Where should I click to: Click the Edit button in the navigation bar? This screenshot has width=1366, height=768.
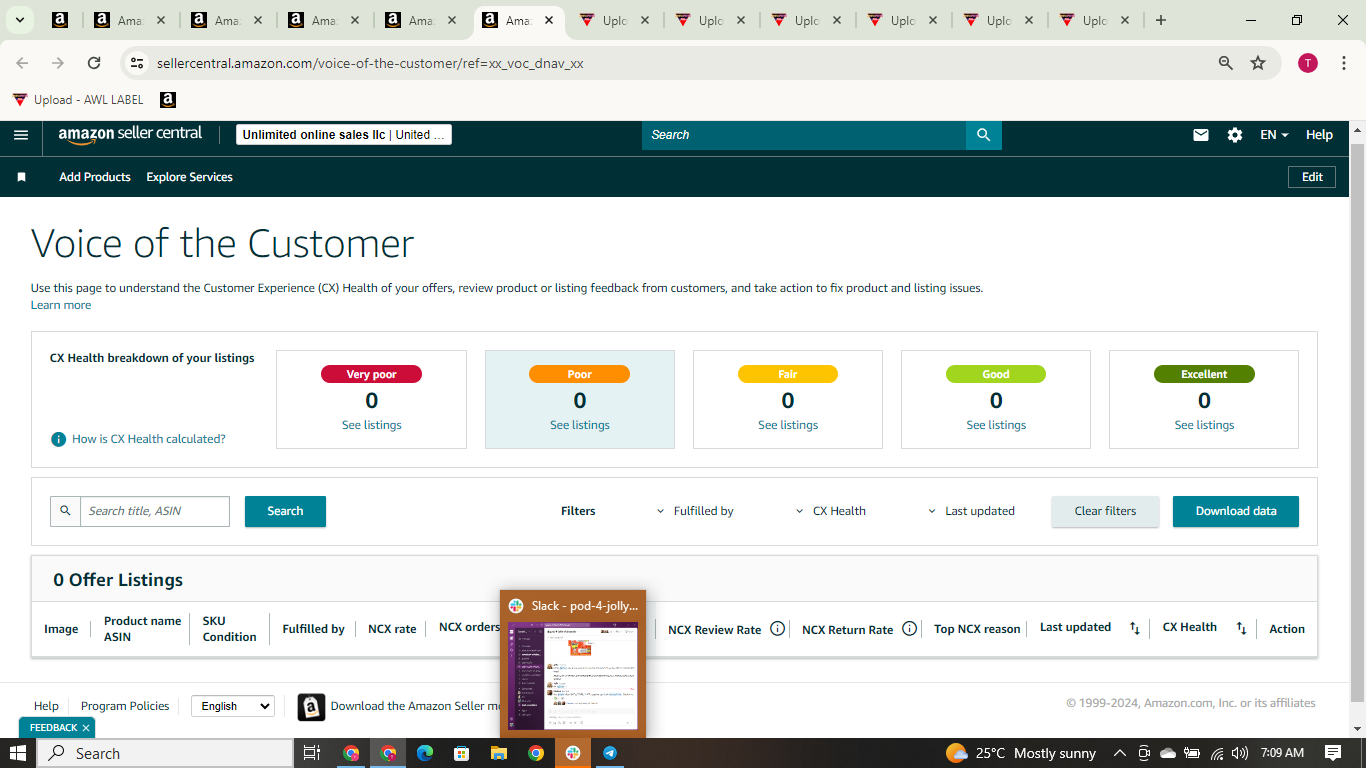[1312, 177]
